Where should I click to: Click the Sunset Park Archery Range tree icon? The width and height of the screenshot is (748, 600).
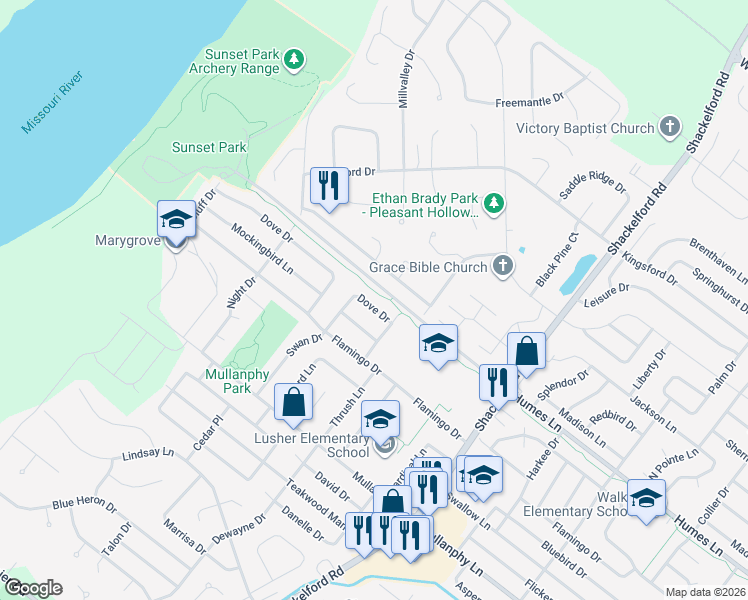tap(293, 61)
